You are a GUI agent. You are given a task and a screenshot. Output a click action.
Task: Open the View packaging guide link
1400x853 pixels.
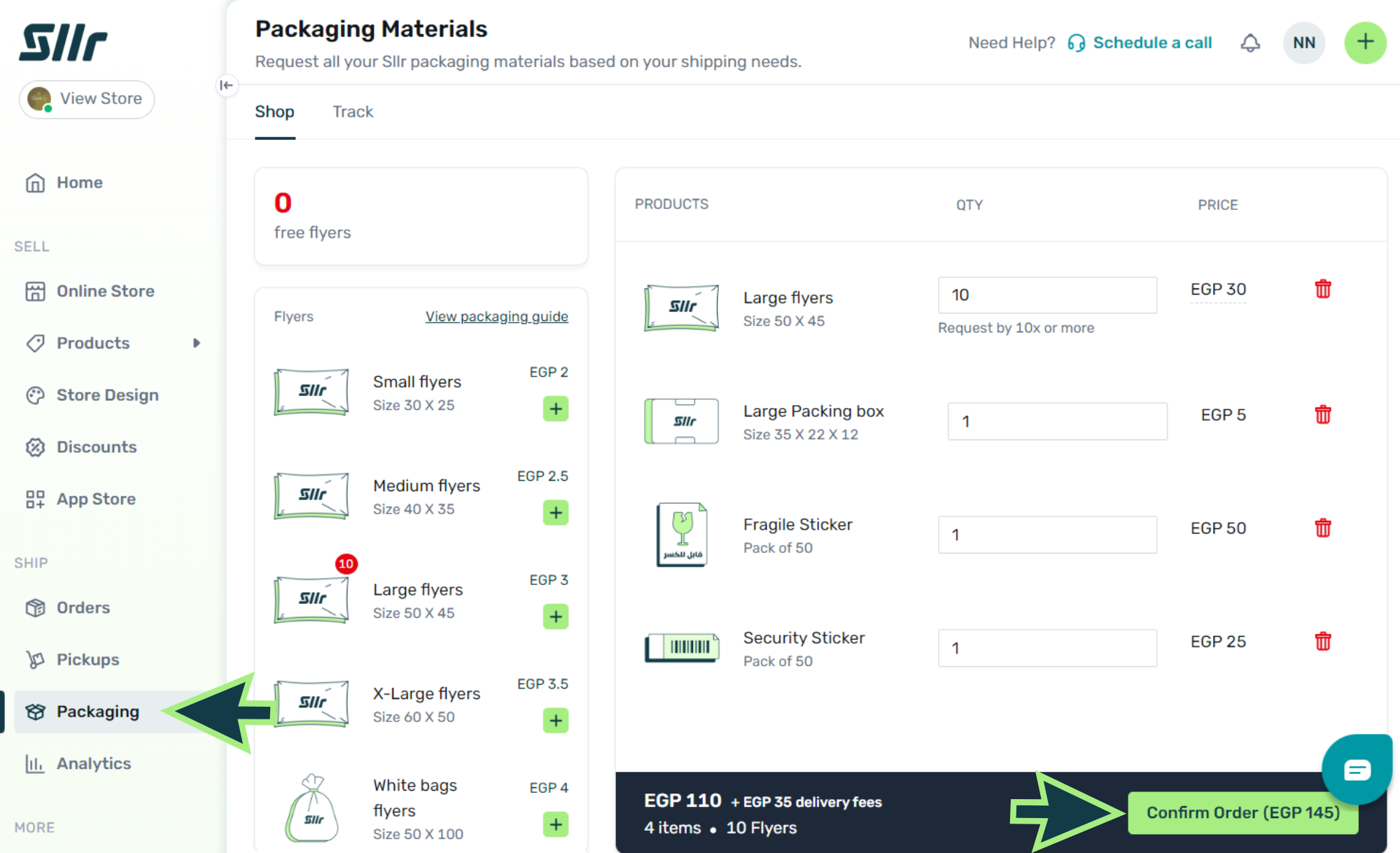pos(496,316)
